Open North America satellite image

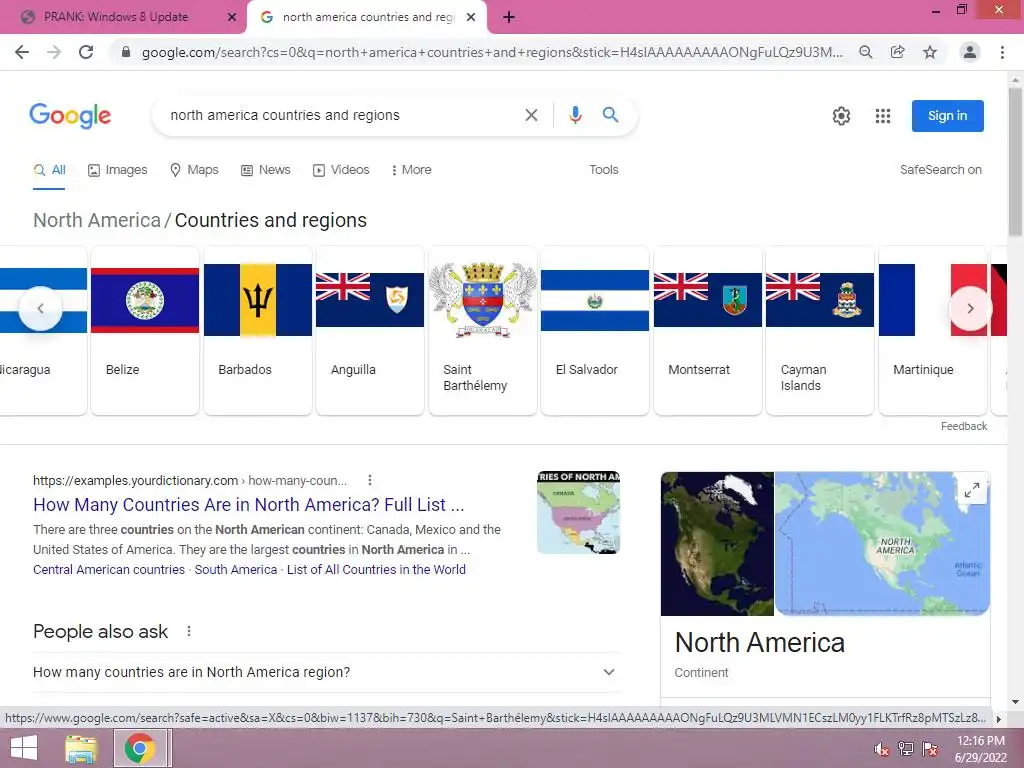717,543
